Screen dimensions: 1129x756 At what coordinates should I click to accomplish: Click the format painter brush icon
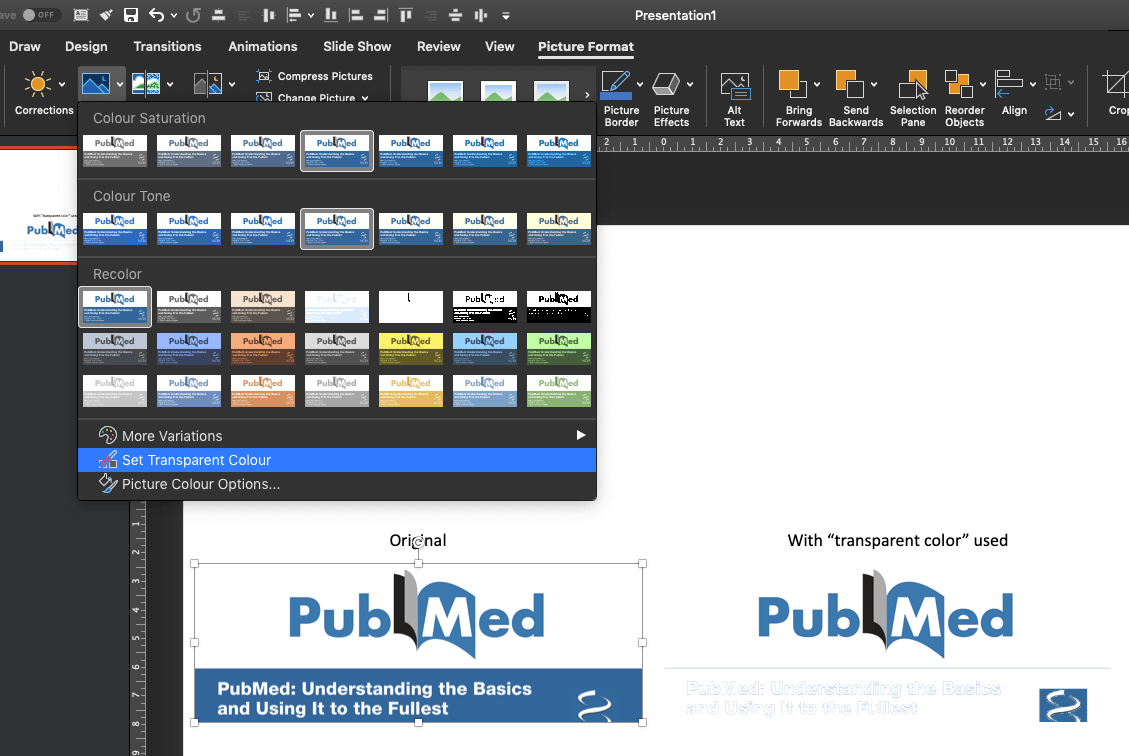pos(106,14)
